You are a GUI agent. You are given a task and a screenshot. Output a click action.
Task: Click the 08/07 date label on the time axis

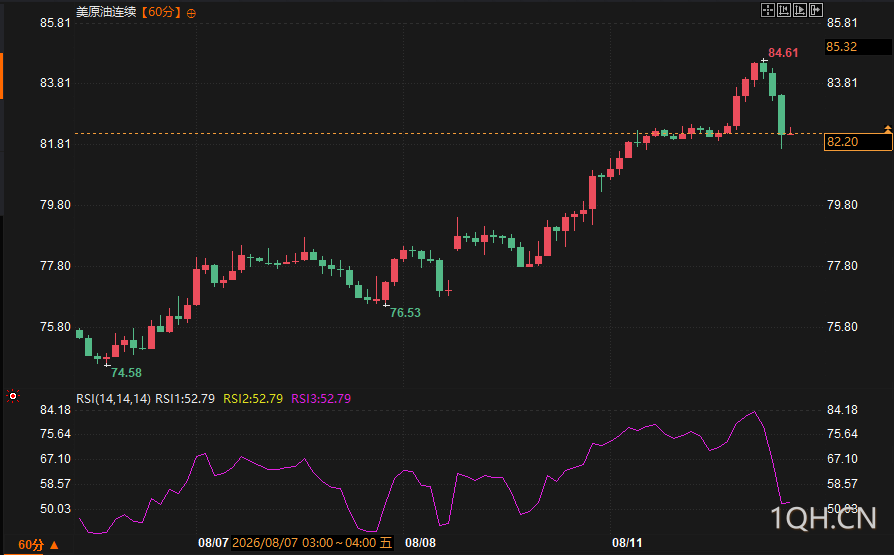point(213,542)
